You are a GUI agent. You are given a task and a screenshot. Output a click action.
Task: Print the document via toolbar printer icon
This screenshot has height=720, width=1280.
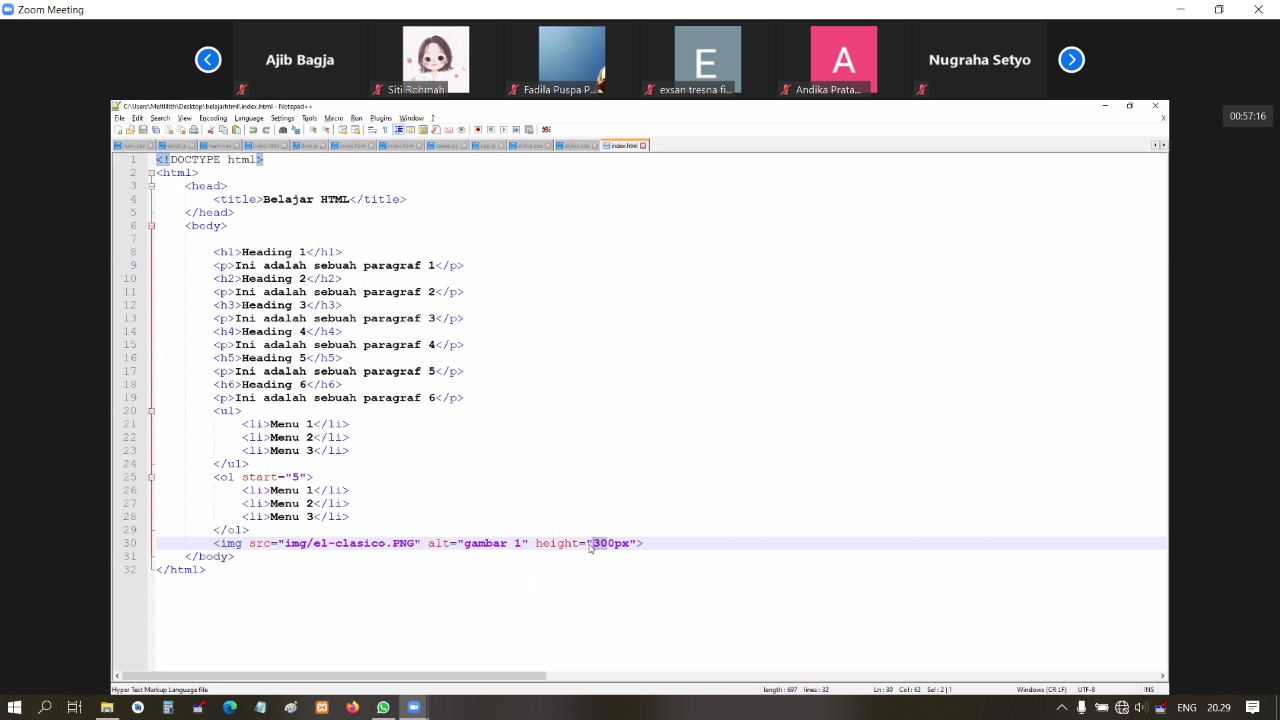click(194, 130)
